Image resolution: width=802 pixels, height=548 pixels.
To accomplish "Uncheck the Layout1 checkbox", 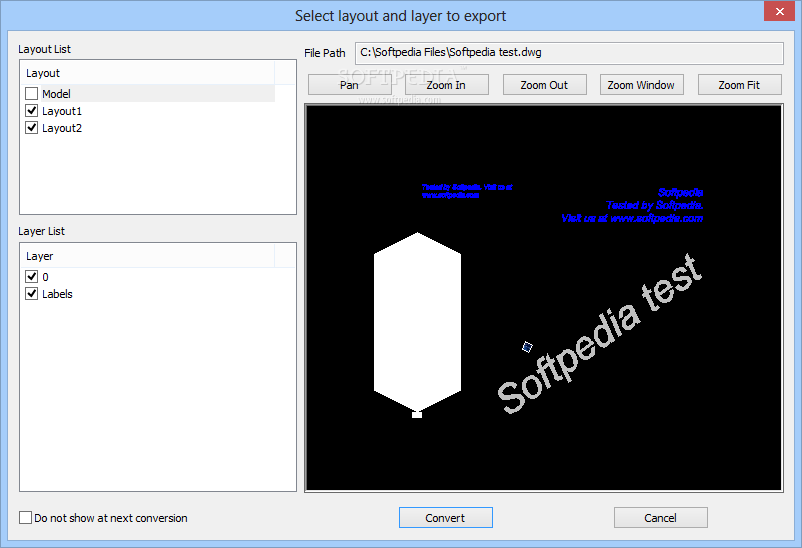I will click(32, 111).
